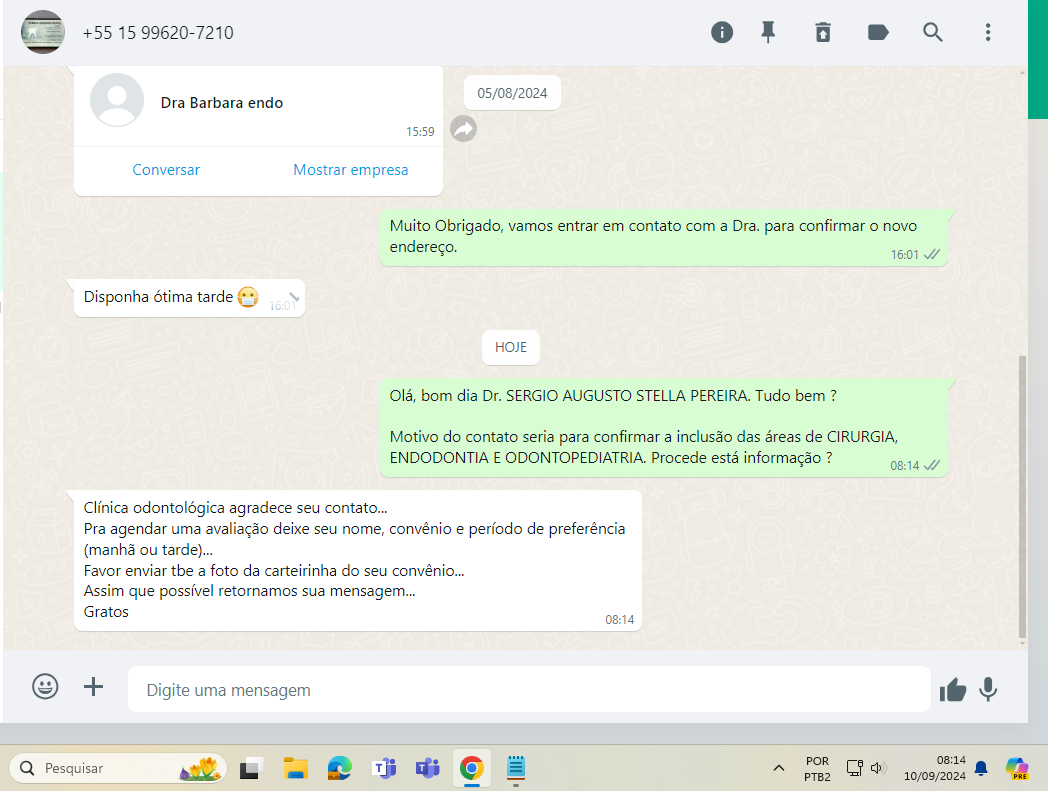
Task: Click the network display tray icon
Action: pyautogui.click(x=854, y=768)
